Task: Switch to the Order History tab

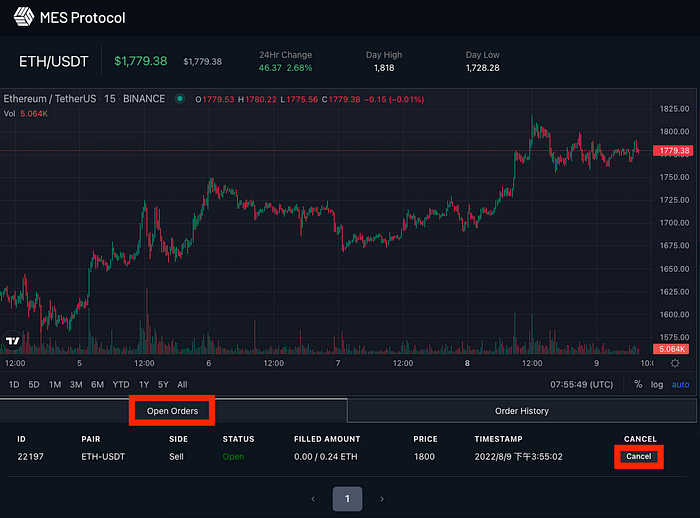Action: 521,411
